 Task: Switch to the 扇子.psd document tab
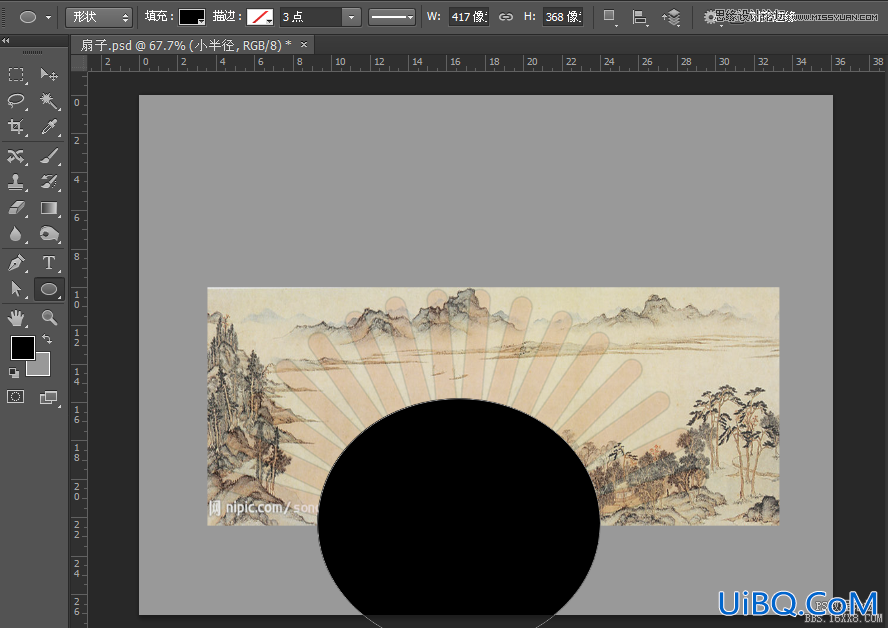pyautogui.click(x=186, y=45)
